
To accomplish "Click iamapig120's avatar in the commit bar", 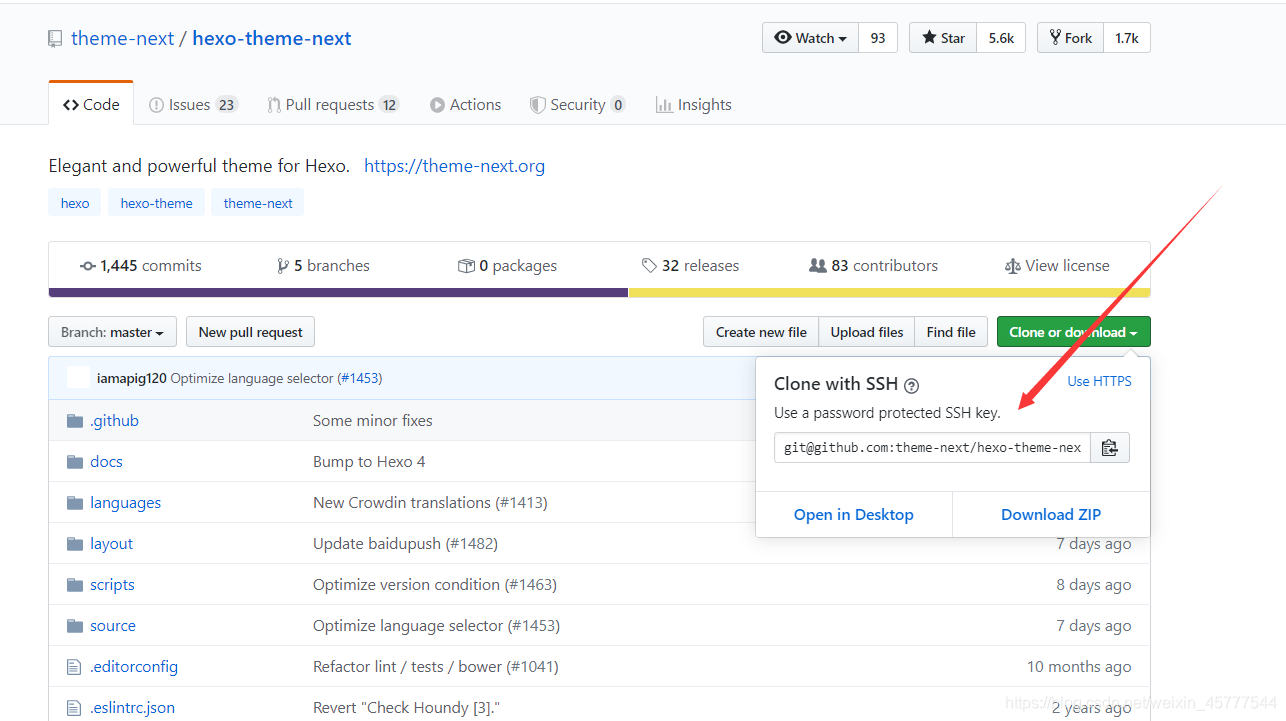I will (78, 378).
